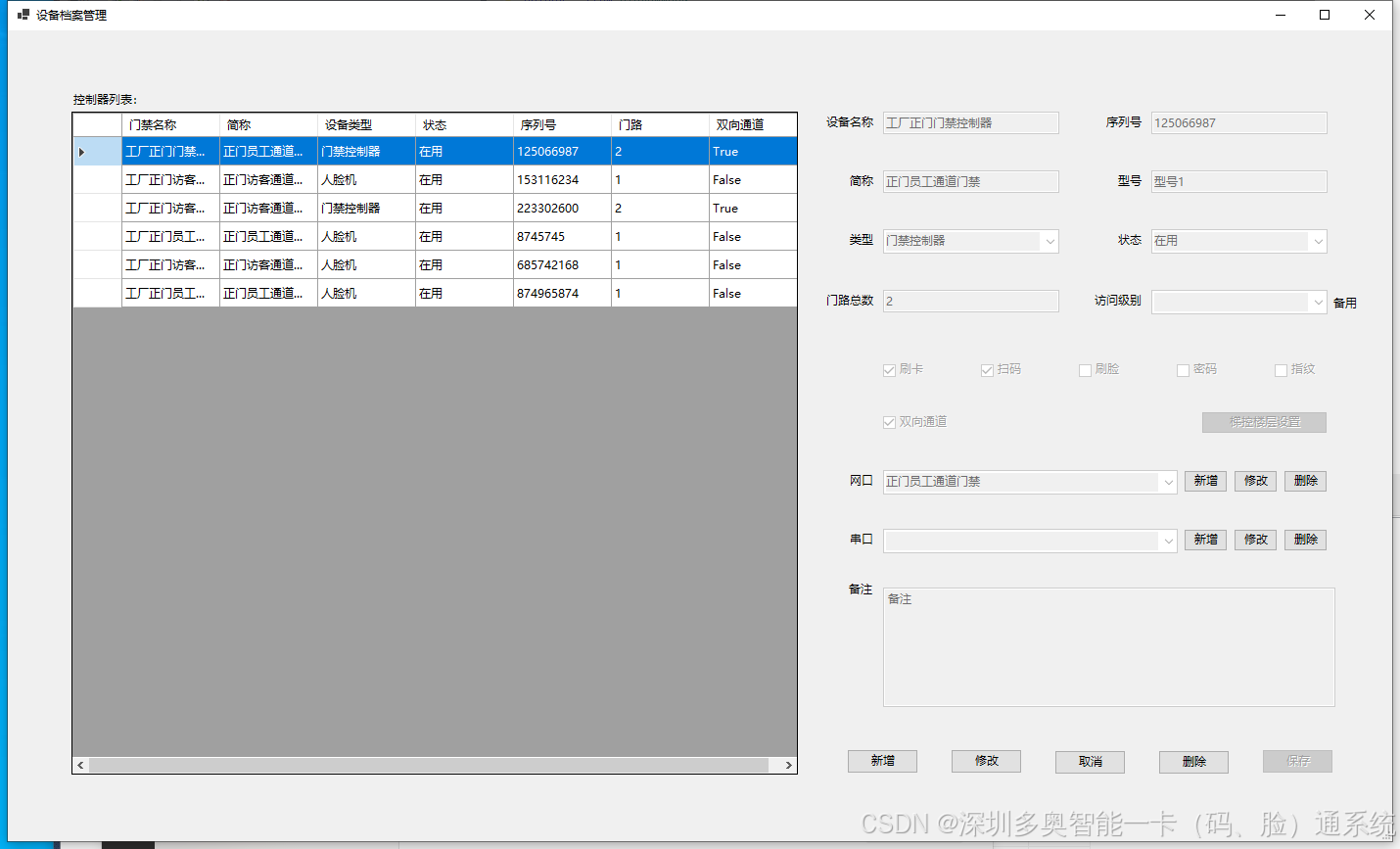Click the 序列号 input field
1400x849 pixels.
coord(1238,122)
